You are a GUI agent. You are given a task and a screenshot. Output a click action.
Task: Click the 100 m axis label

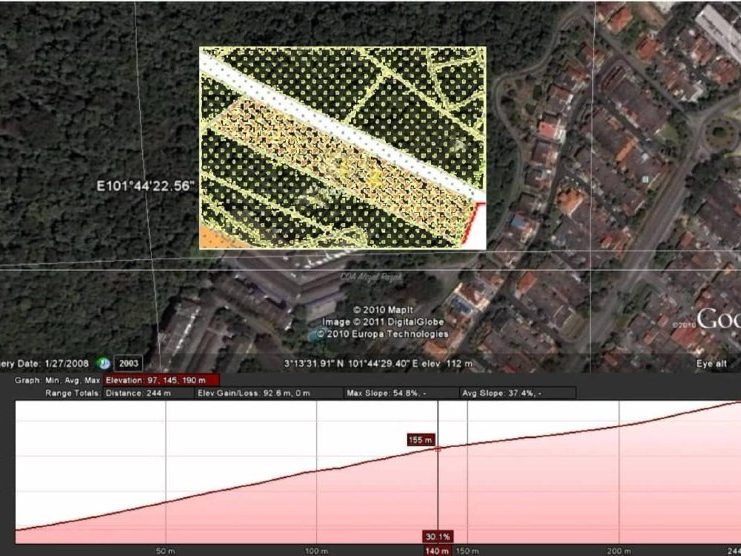pos(316,551)
